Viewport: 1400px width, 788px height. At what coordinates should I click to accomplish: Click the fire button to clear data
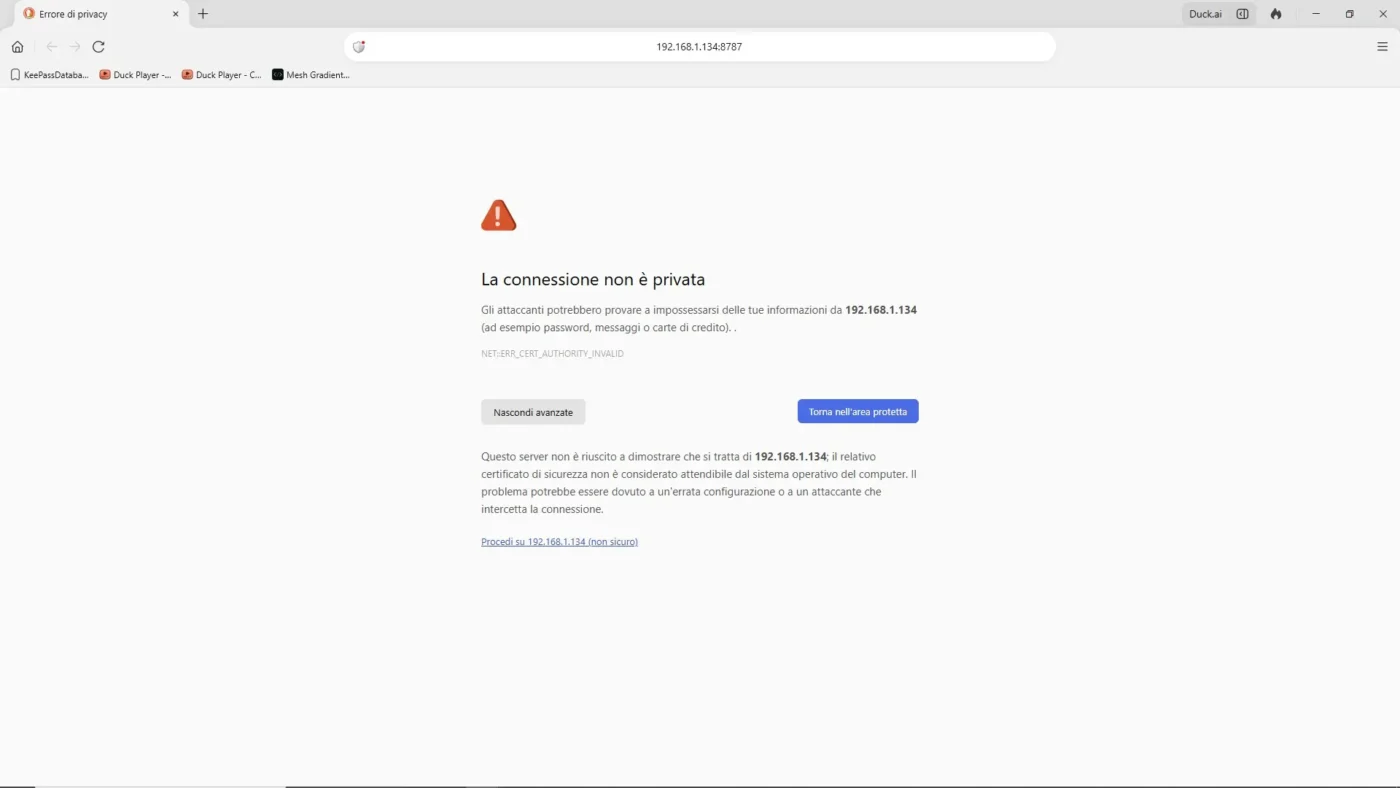pos(1276,14)
